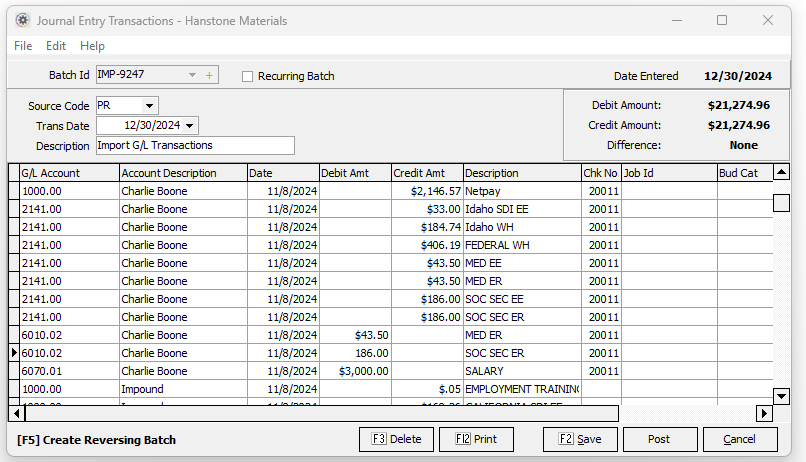Image resolution: width=806 pixels, height=462 pixels.
Task: Expand the Batch Id dropdown
Action: pyautogui.click(x=192, y=76)
